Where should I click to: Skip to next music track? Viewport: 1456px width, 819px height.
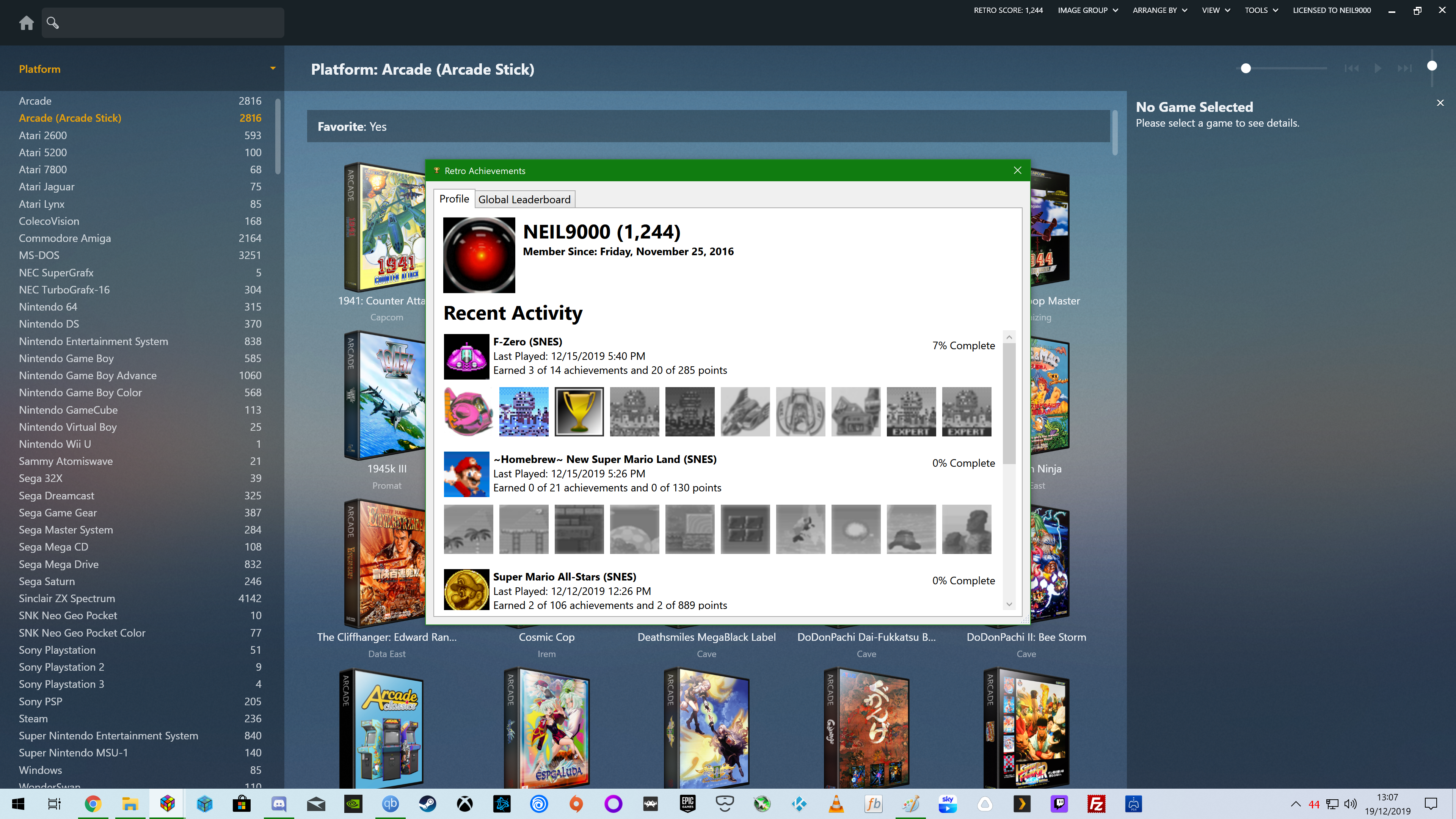pos(1404,68)
